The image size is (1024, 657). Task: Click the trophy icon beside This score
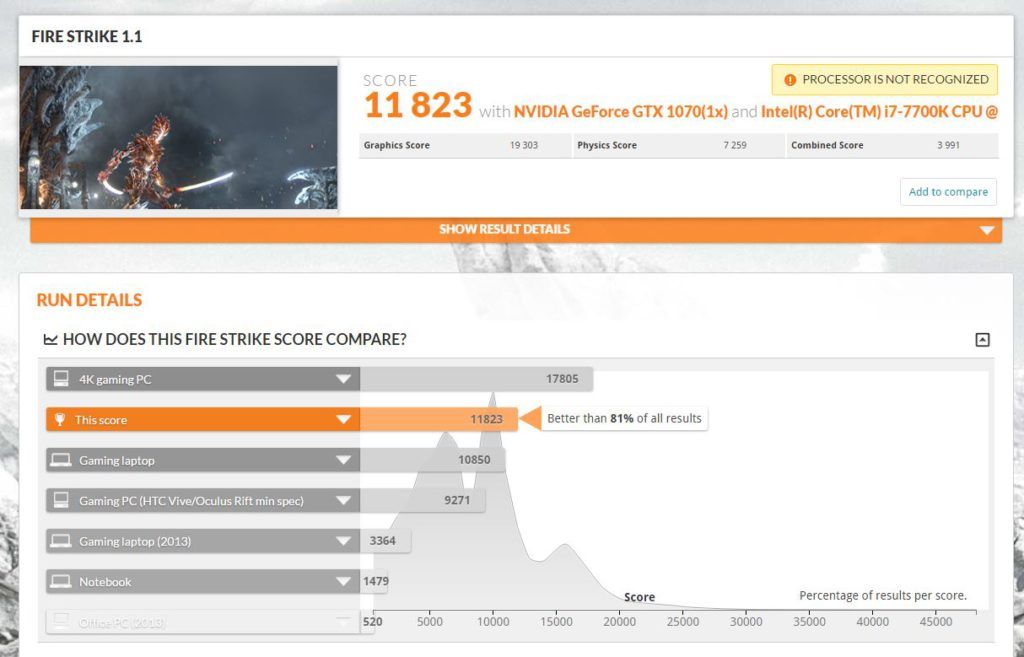click(59, 419)
